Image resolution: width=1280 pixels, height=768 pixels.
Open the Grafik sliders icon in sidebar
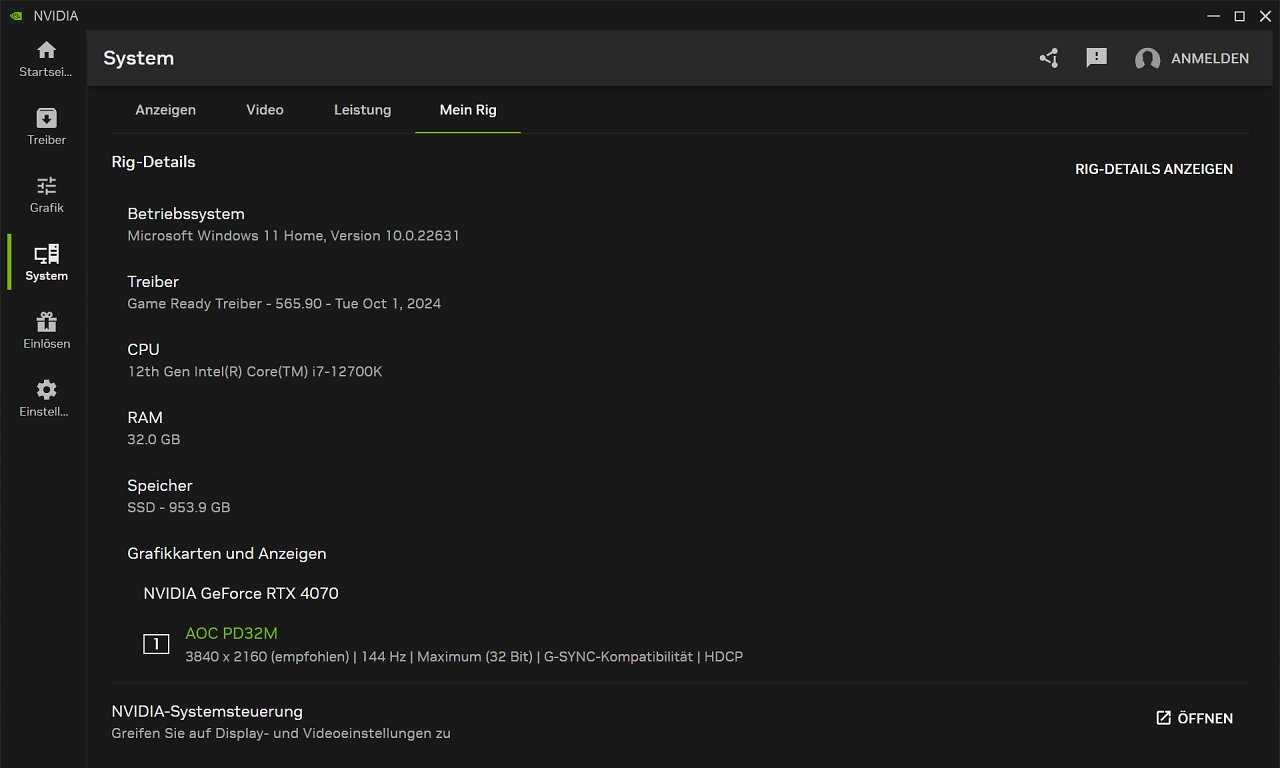coord(46,186)
